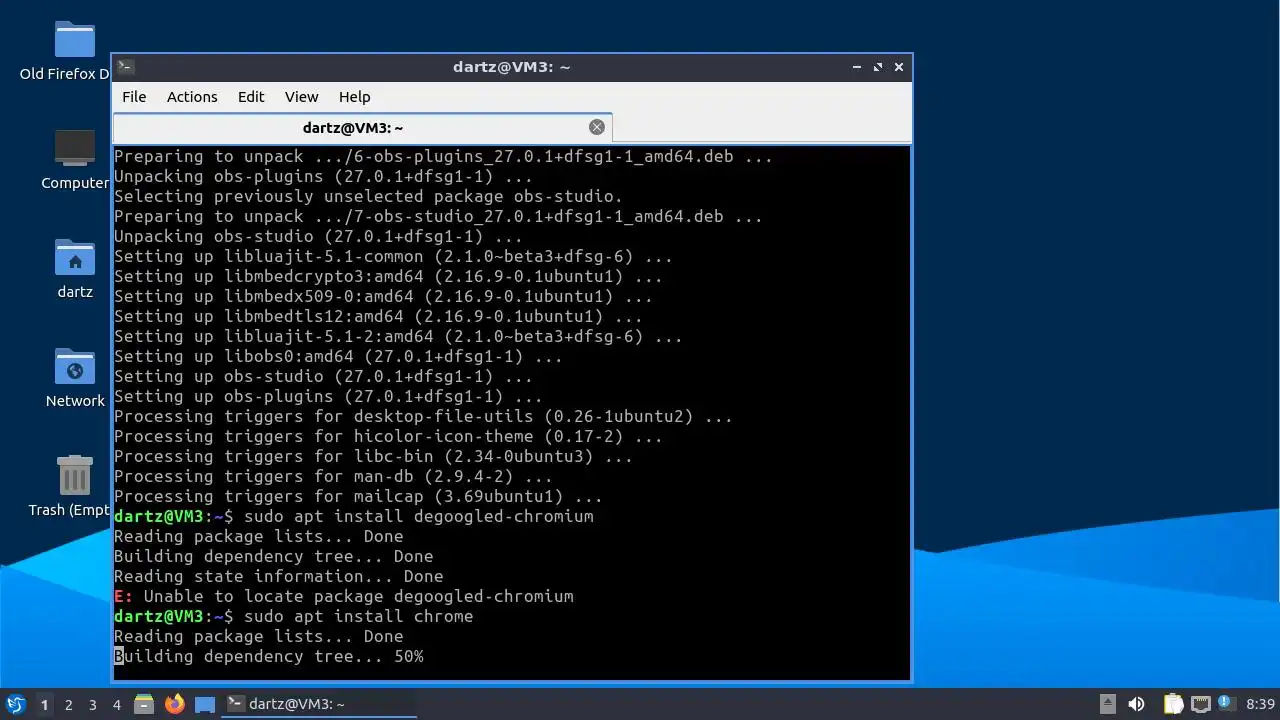Viewport: 1280px width, 720px height.
Task: Maximize the terminal window
Action: [878, 67]
